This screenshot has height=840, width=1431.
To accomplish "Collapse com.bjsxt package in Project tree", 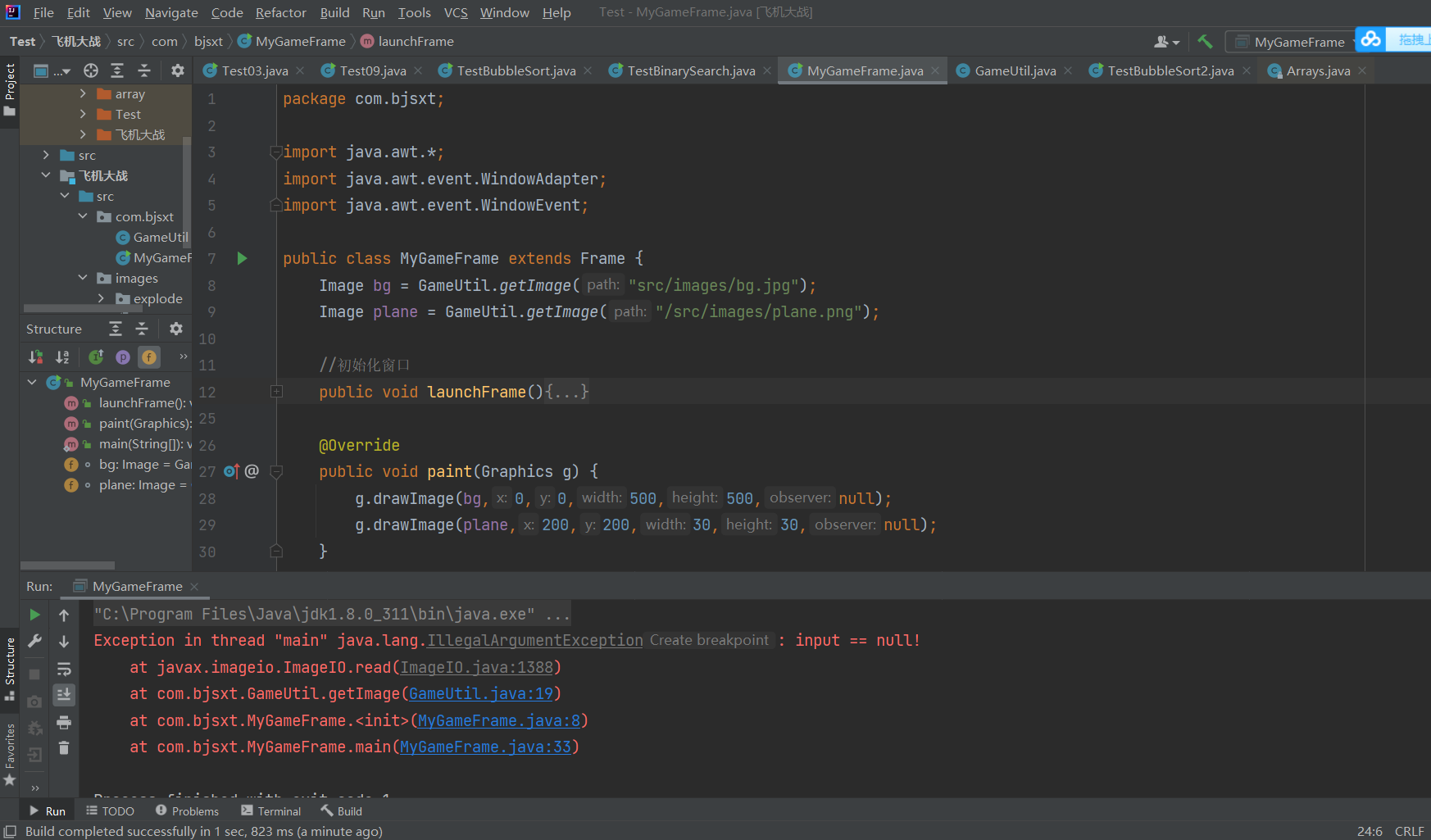I will pyautogui.click(x=83, y=216).
